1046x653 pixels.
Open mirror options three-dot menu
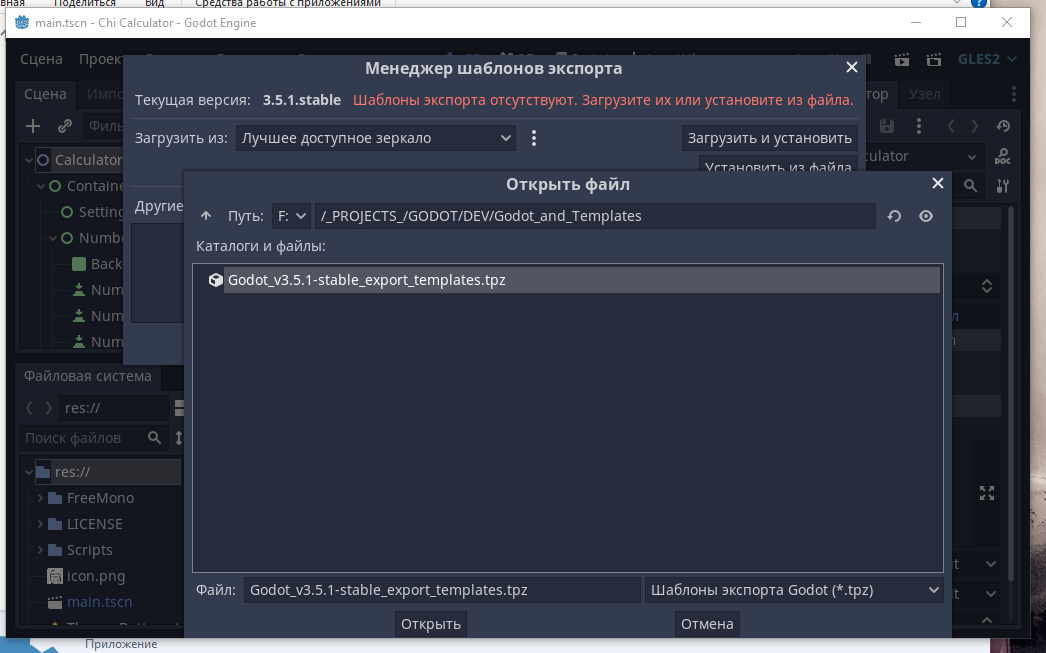click(x=534, y=138)
